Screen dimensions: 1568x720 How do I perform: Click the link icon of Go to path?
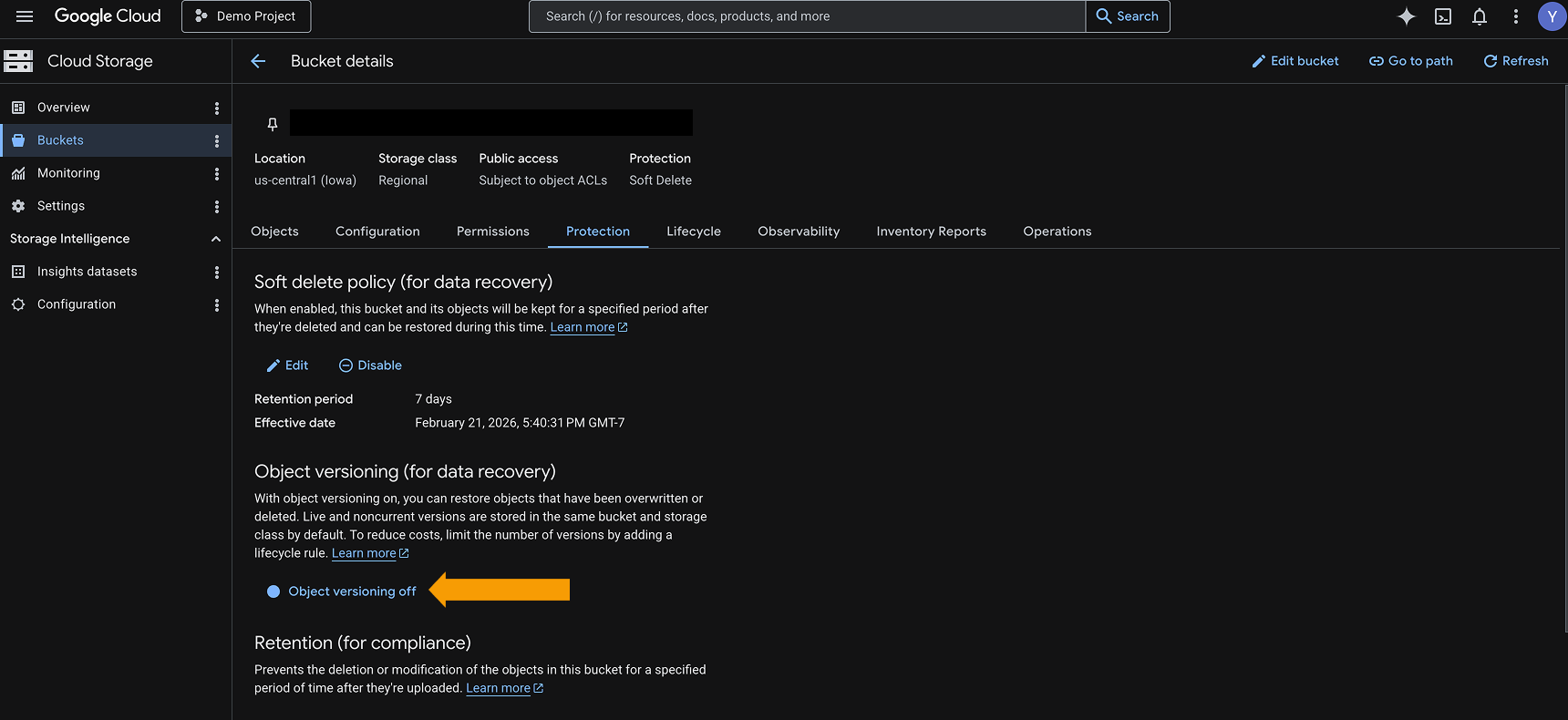click(x=1377, y=61)
